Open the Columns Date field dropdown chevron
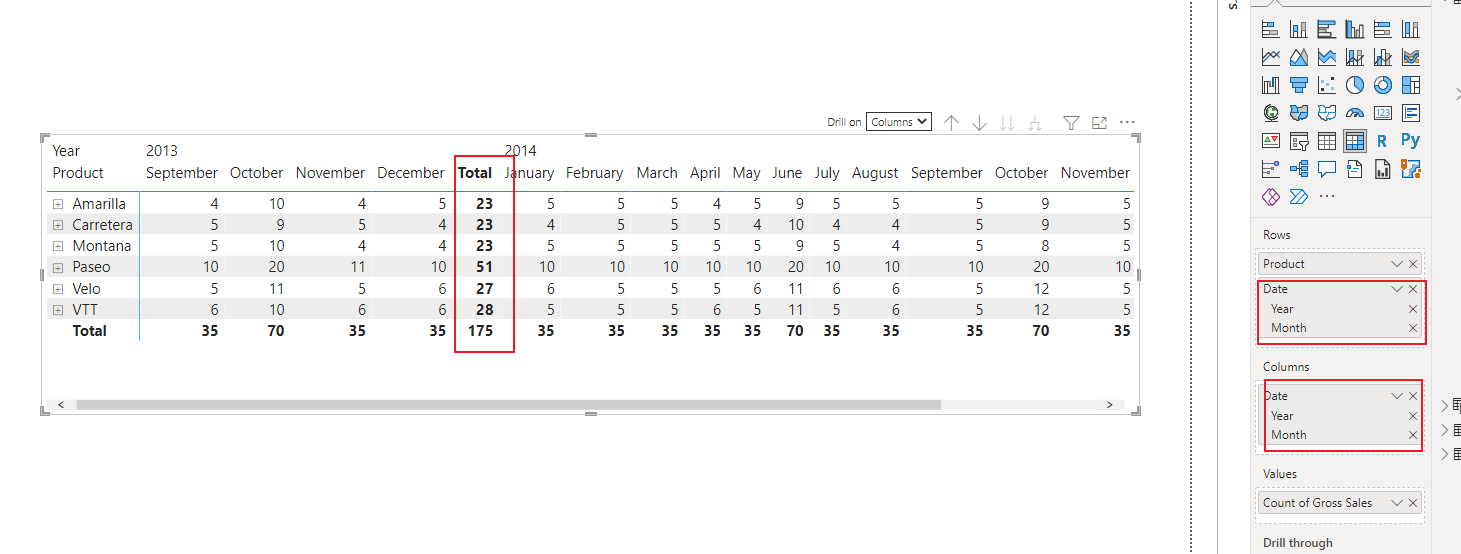This screenshot has width=1461, height=554. pos(1397,396)
